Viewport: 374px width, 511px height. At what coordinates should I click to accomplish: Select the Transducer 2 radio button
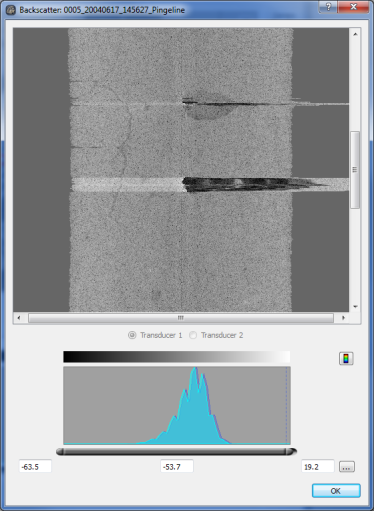pos(193,335)
